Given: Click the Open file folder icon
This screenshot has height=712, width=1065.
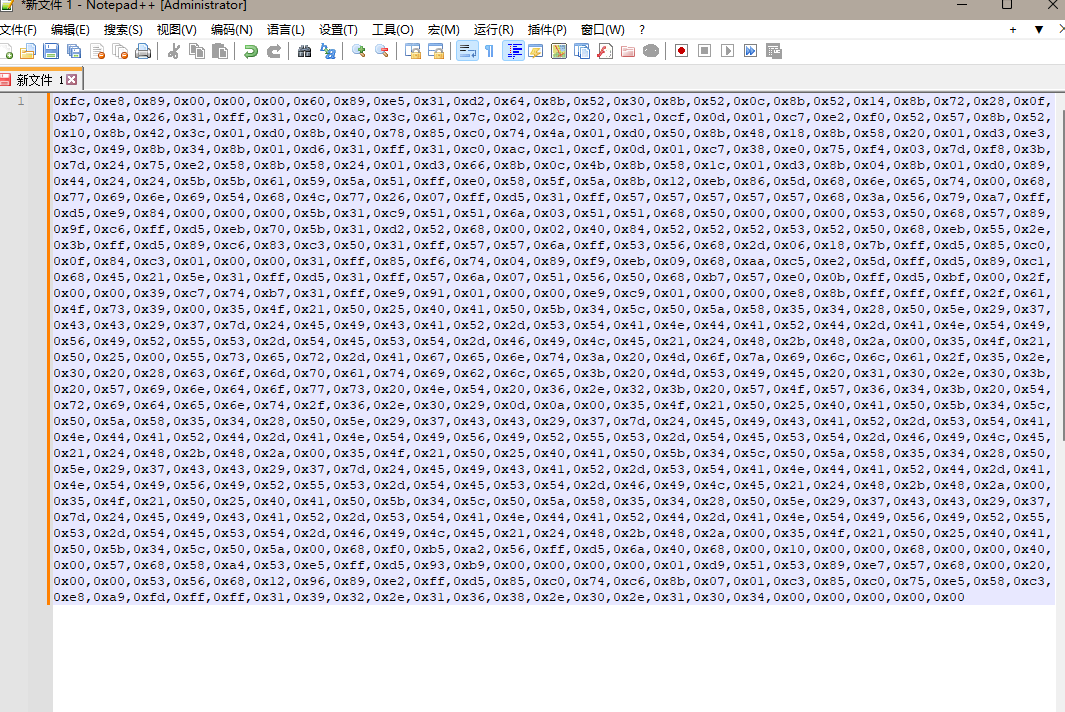Looking at the screenshot, I should (x=28, y=51).
